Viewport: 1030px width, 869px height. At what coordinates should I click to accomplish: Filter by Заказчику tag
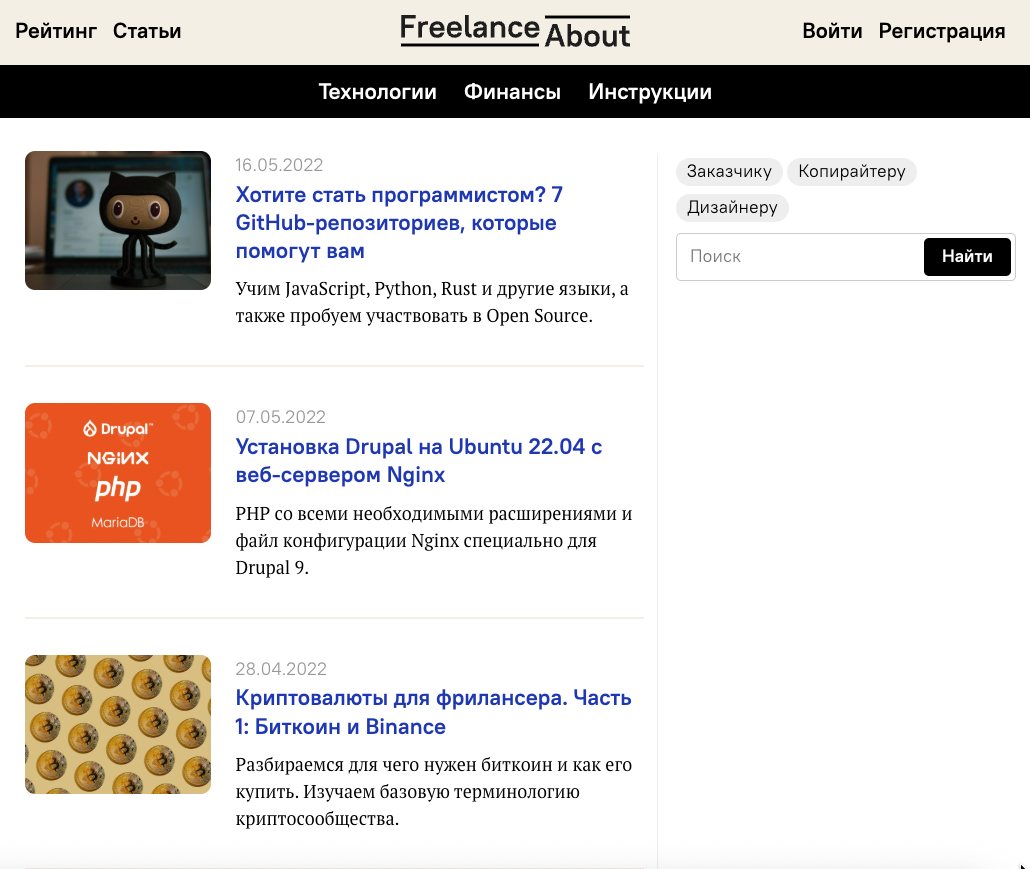coord(729,171)
